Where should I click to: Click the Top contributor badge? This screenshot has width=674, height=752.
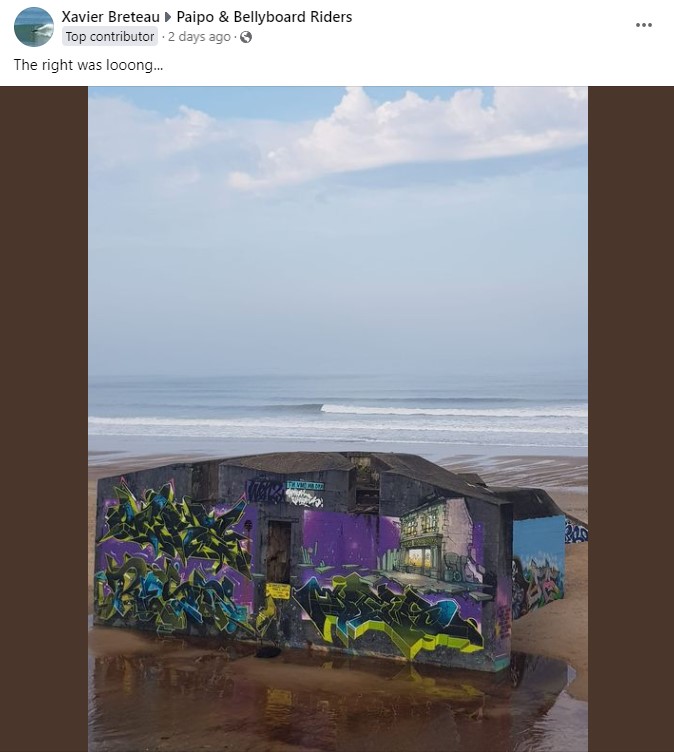[110, 36]
